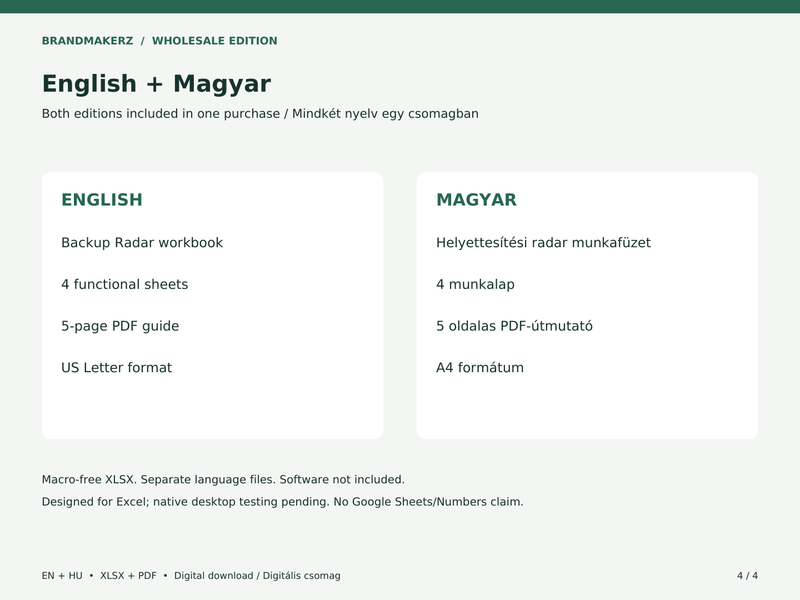
Task: Select 'Helyettesítési radar munkafüzet' text
Action: pyautogui.click(x=543, y=242)
